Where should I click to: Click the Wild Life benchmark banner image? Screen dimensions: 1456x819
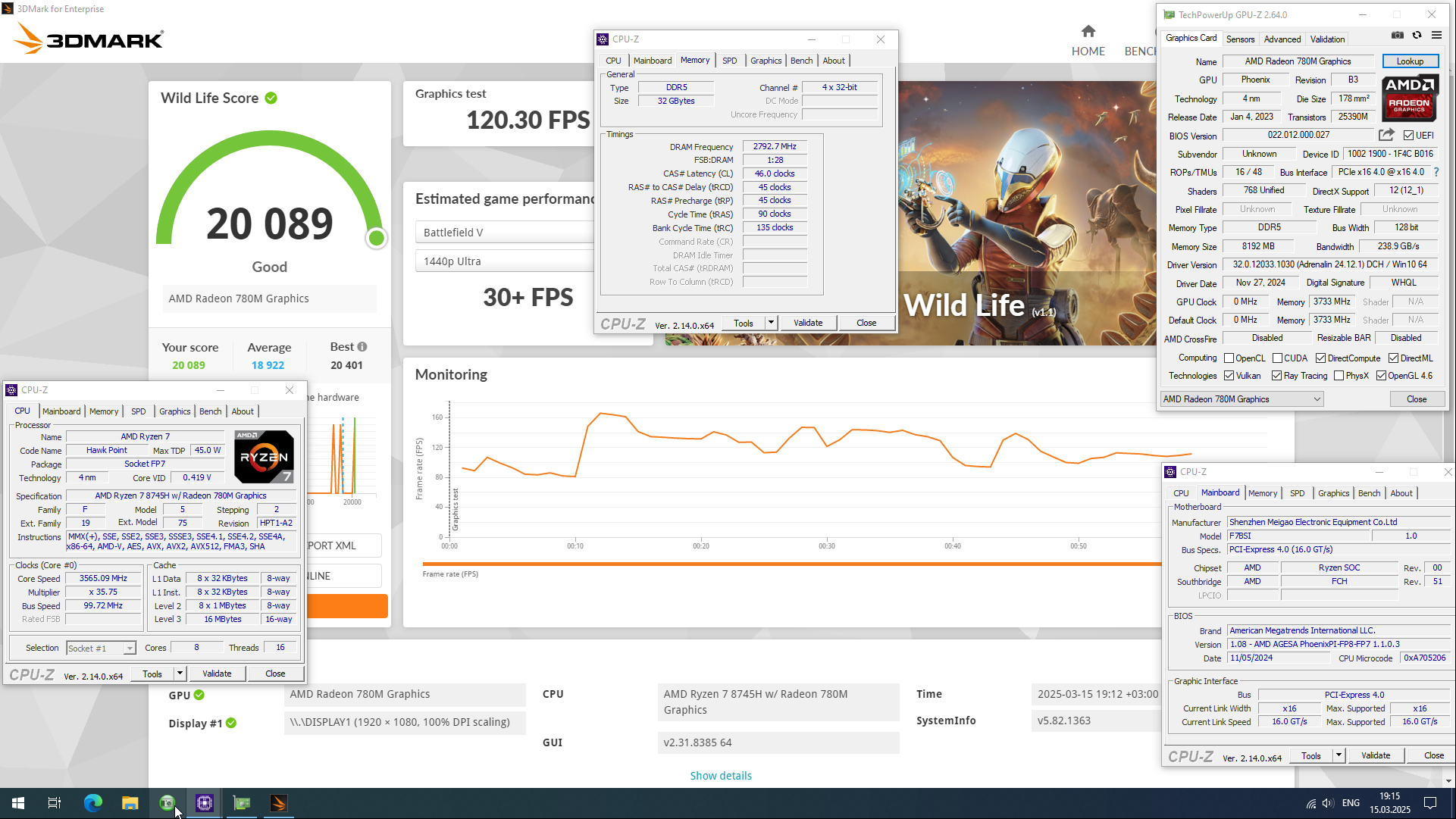pos(1027,214)
